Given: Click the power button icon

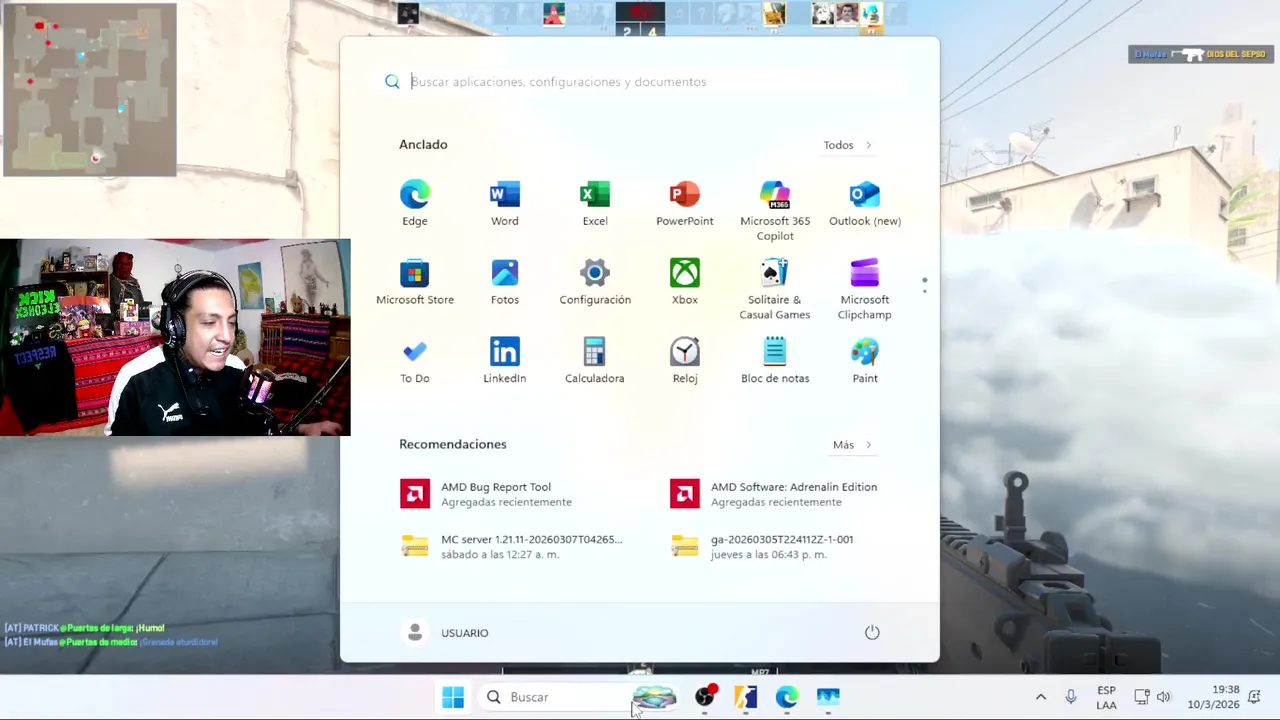Looking at the screenshot, I should pos(872,632).
